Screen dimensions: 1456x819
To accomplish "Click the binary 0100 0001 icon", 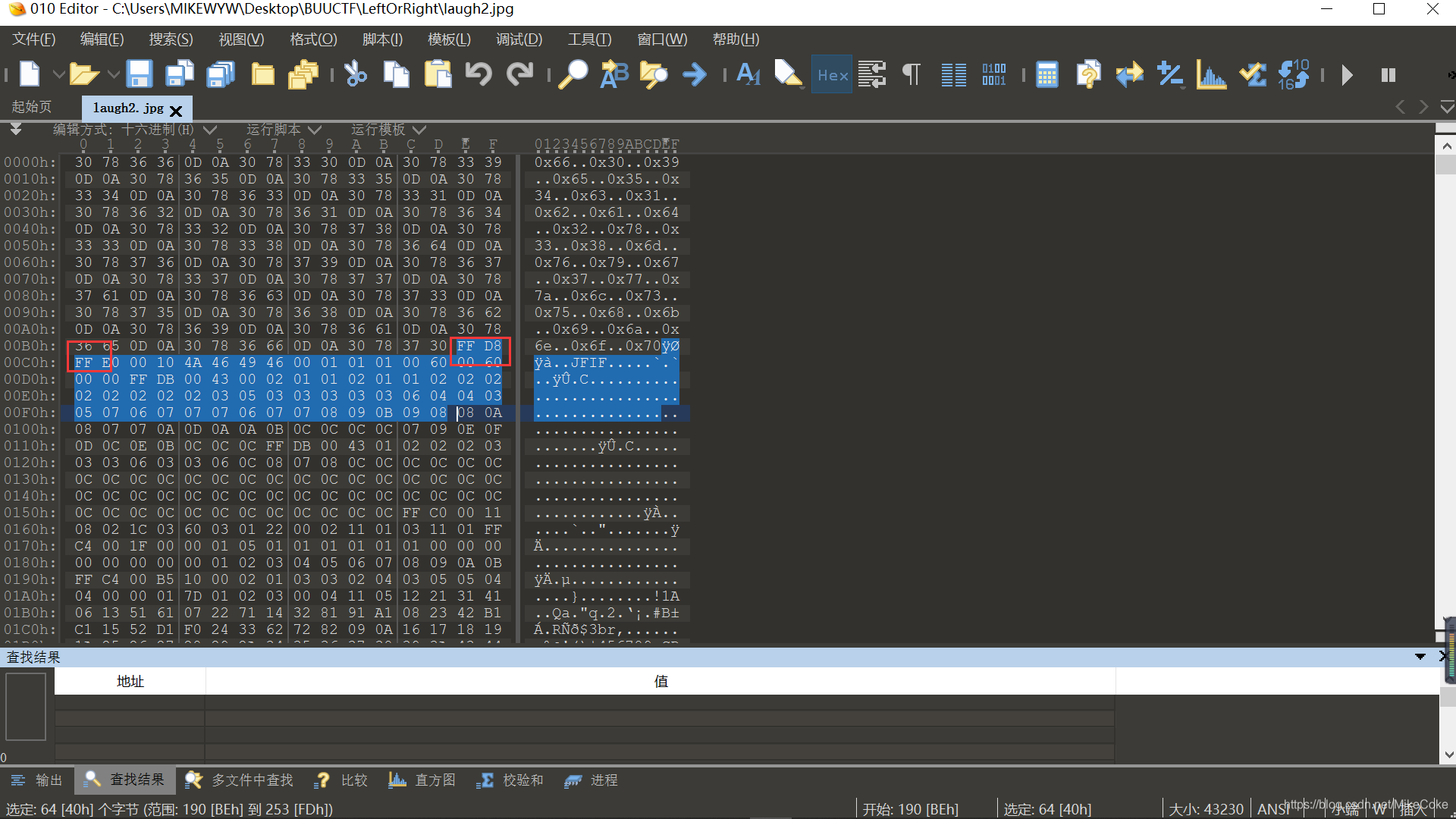I will [x=994, y=74].
